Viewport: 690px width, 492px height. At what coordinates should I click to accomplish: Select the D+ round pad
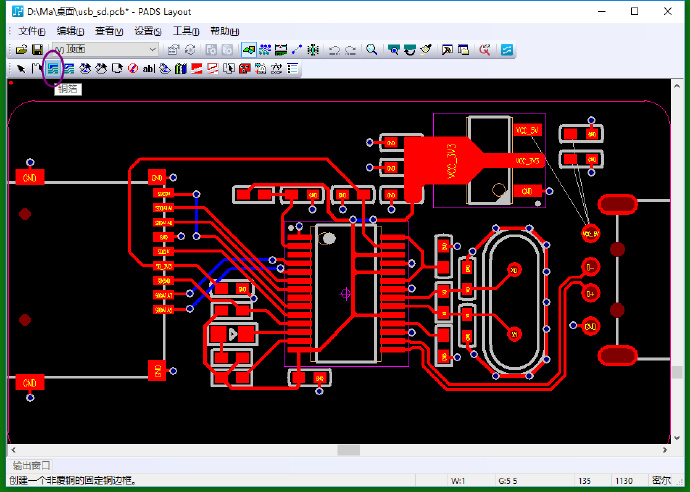(590, 294)
